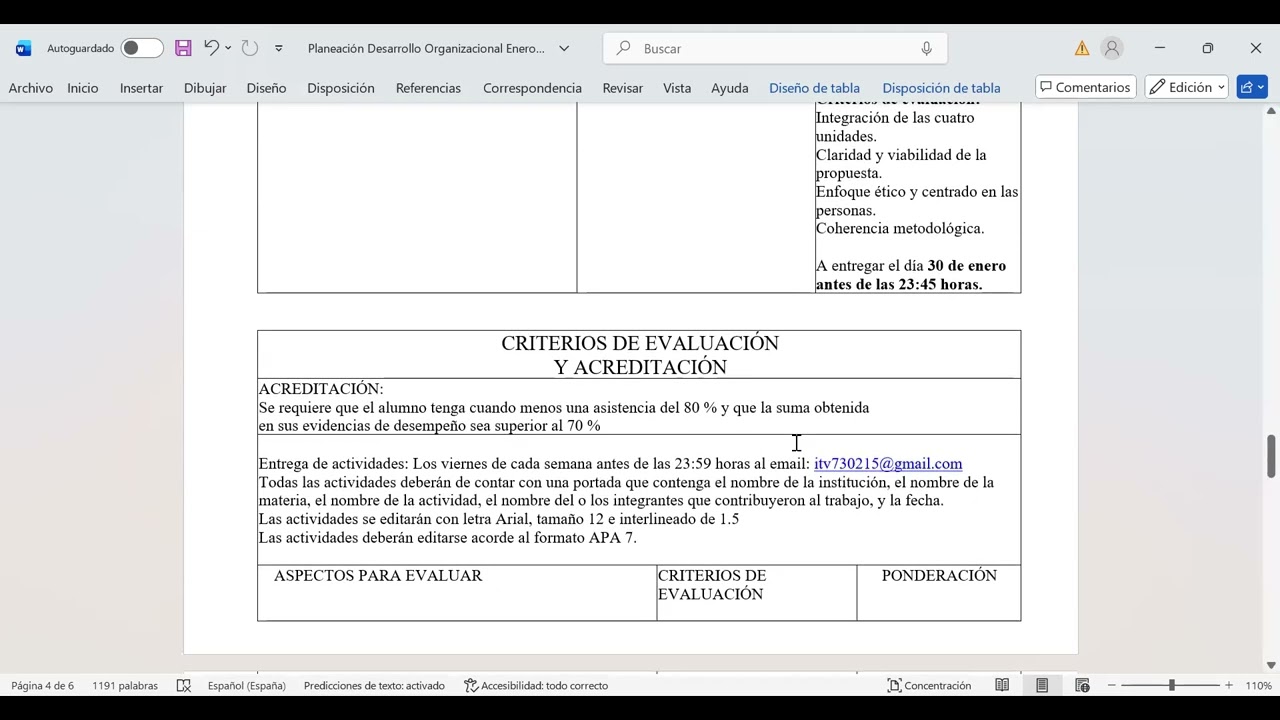Viewport: 1280px width, 720px height.
Task: Select the Disposición tab
Action: 341,88
